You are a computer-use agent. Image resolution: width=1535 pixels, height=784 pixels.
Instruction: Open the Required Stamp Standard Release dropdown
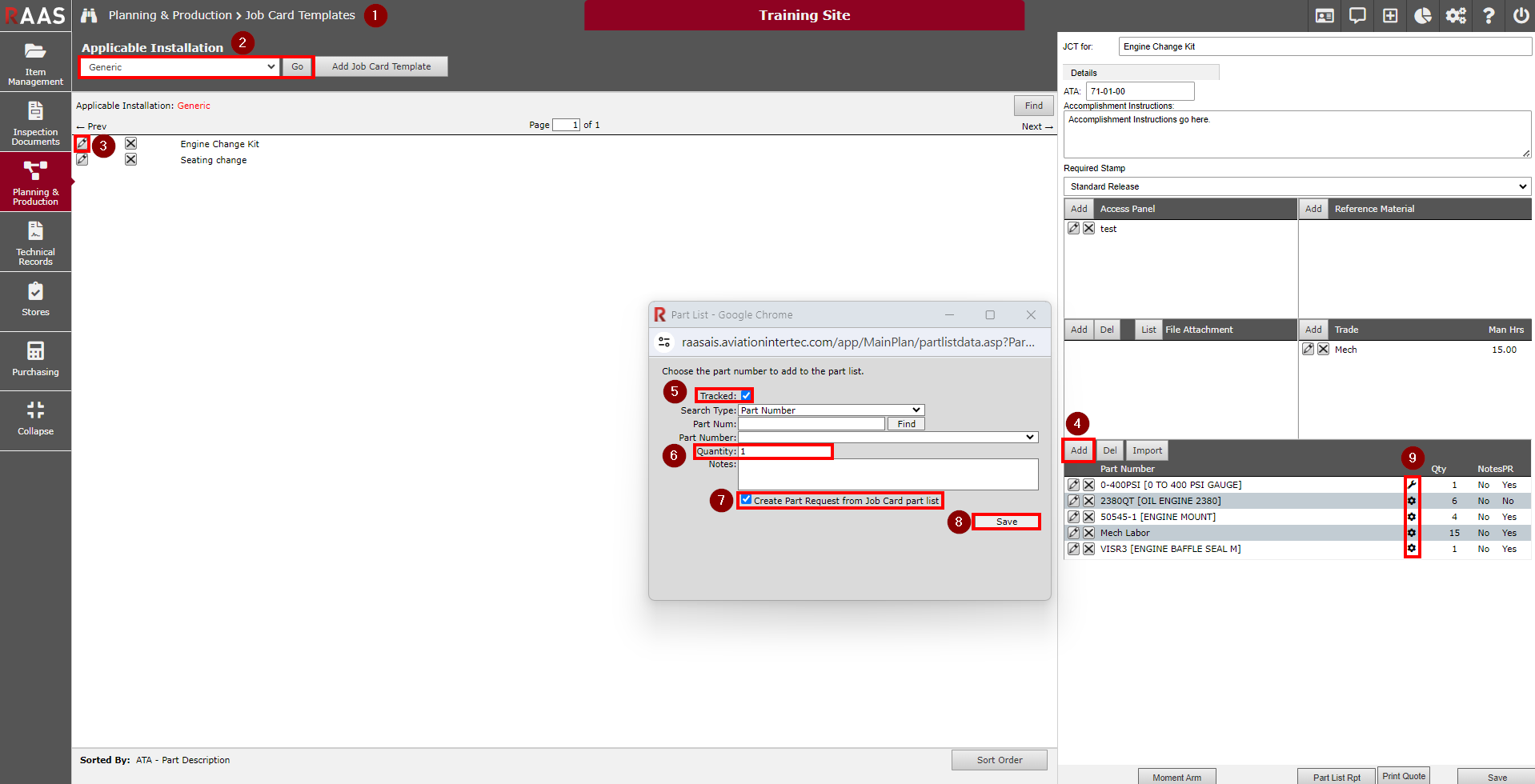1297,186
